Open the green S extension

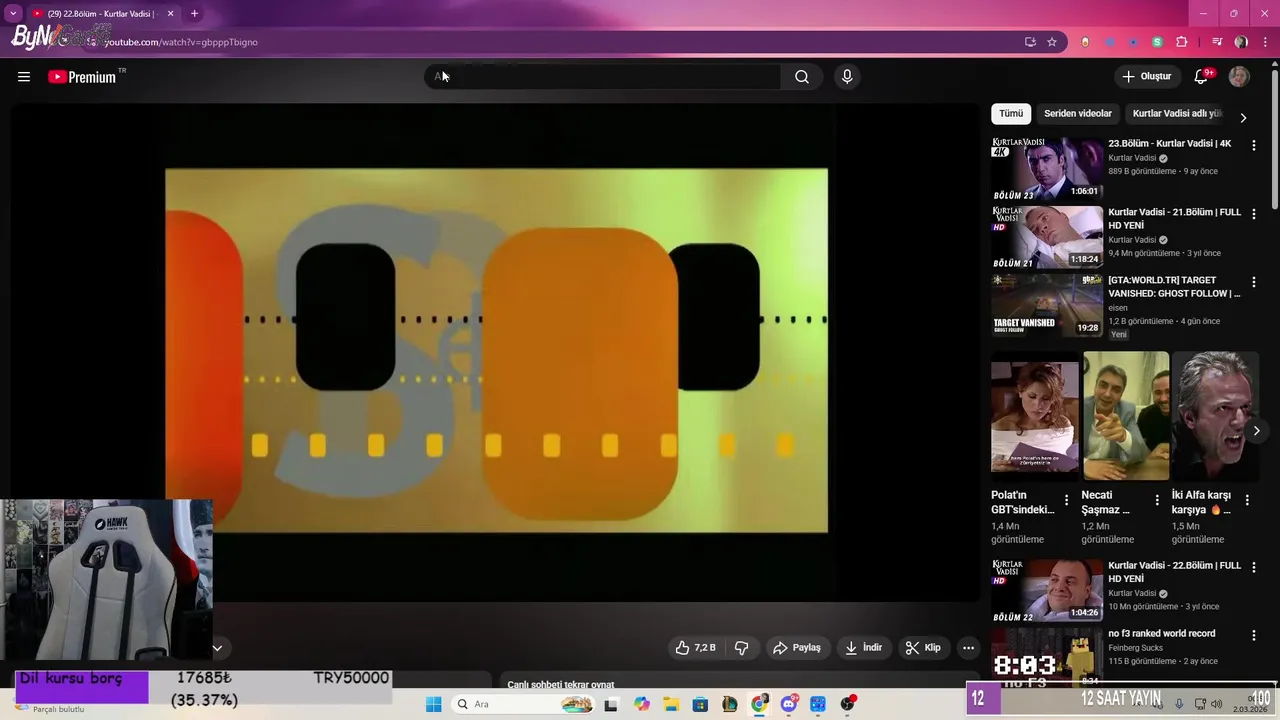pos(1157,42)
